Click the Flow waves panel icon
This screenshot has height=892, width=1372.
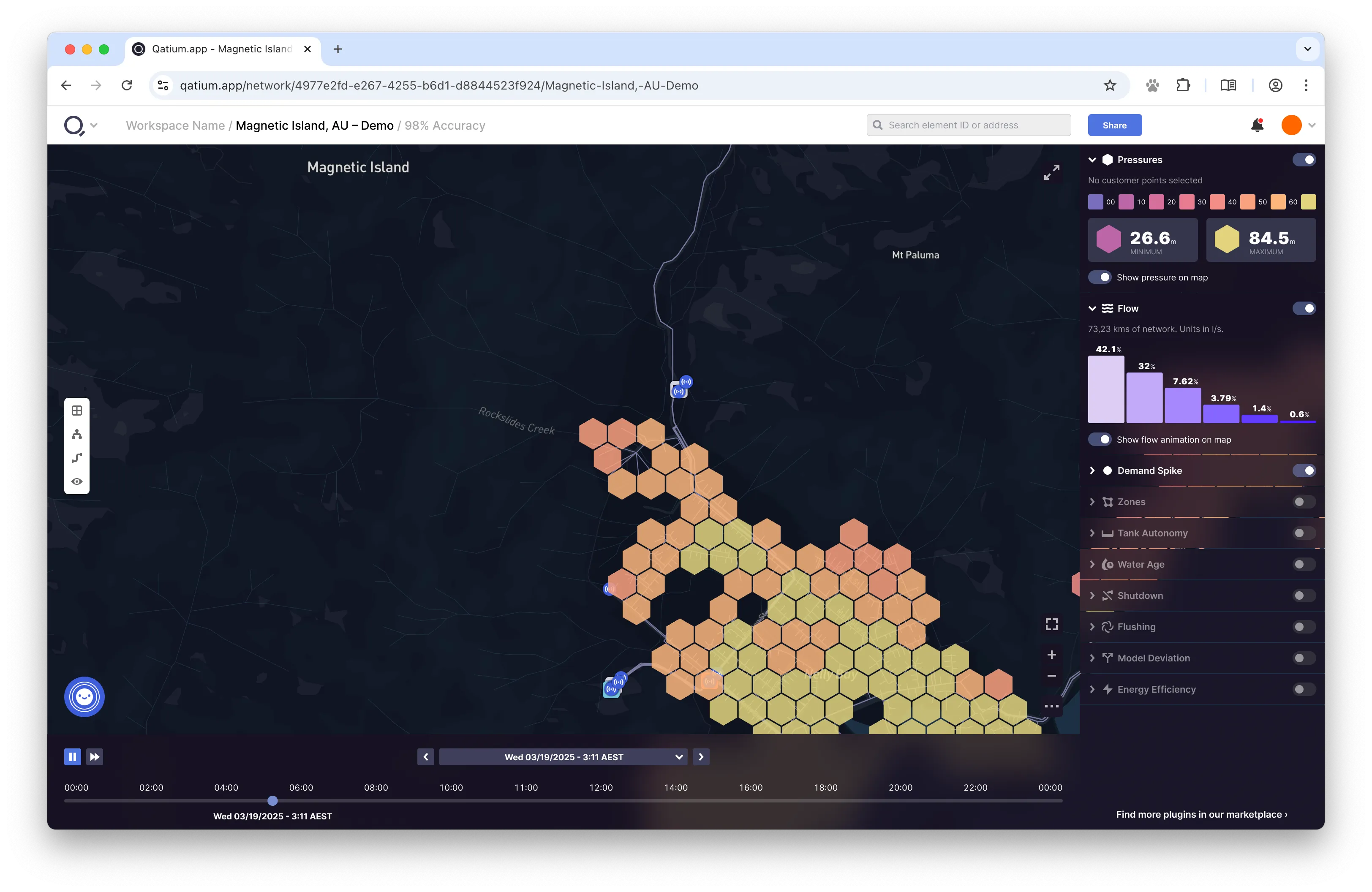(1108, 308)
